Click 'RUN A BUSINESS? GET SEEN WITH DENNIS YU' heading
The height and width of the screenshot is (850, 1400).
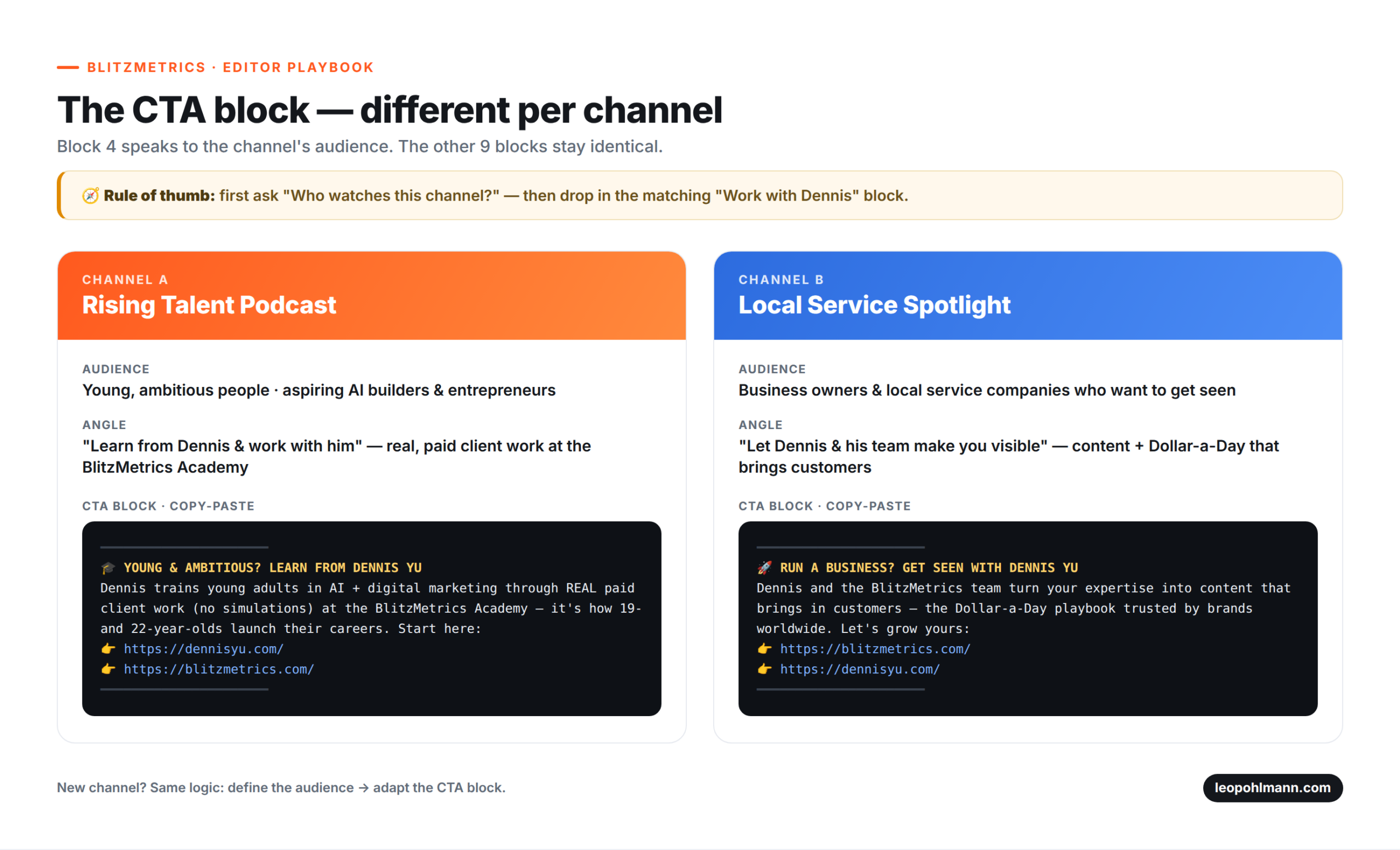pyautogui.click(x=929, y=568)
